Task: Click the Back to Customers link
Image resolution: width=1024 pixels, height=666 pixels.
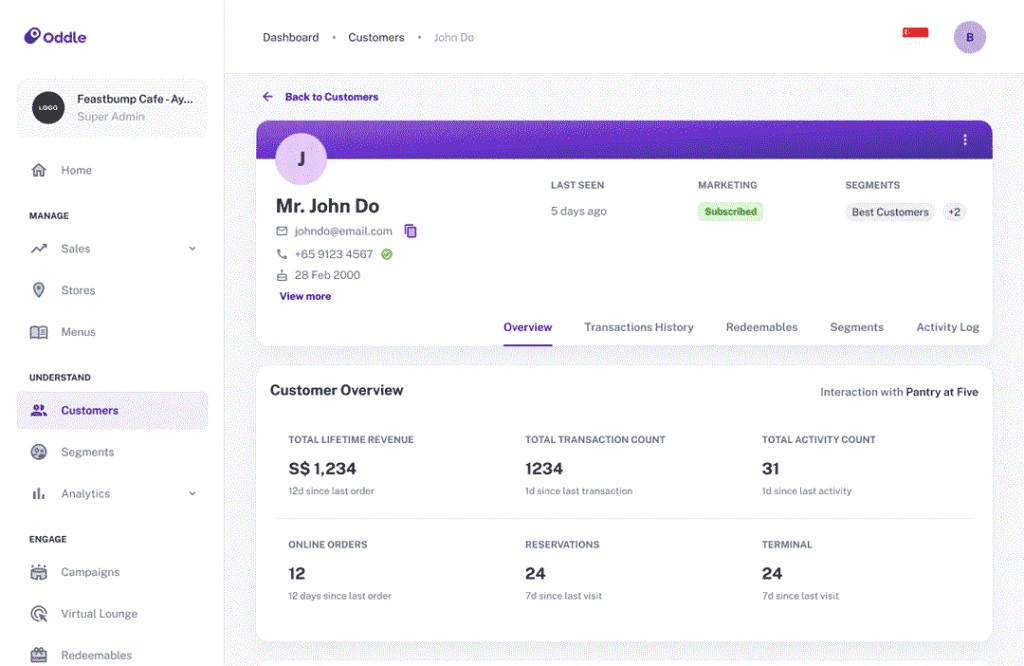Action: (x=330, y=97)
